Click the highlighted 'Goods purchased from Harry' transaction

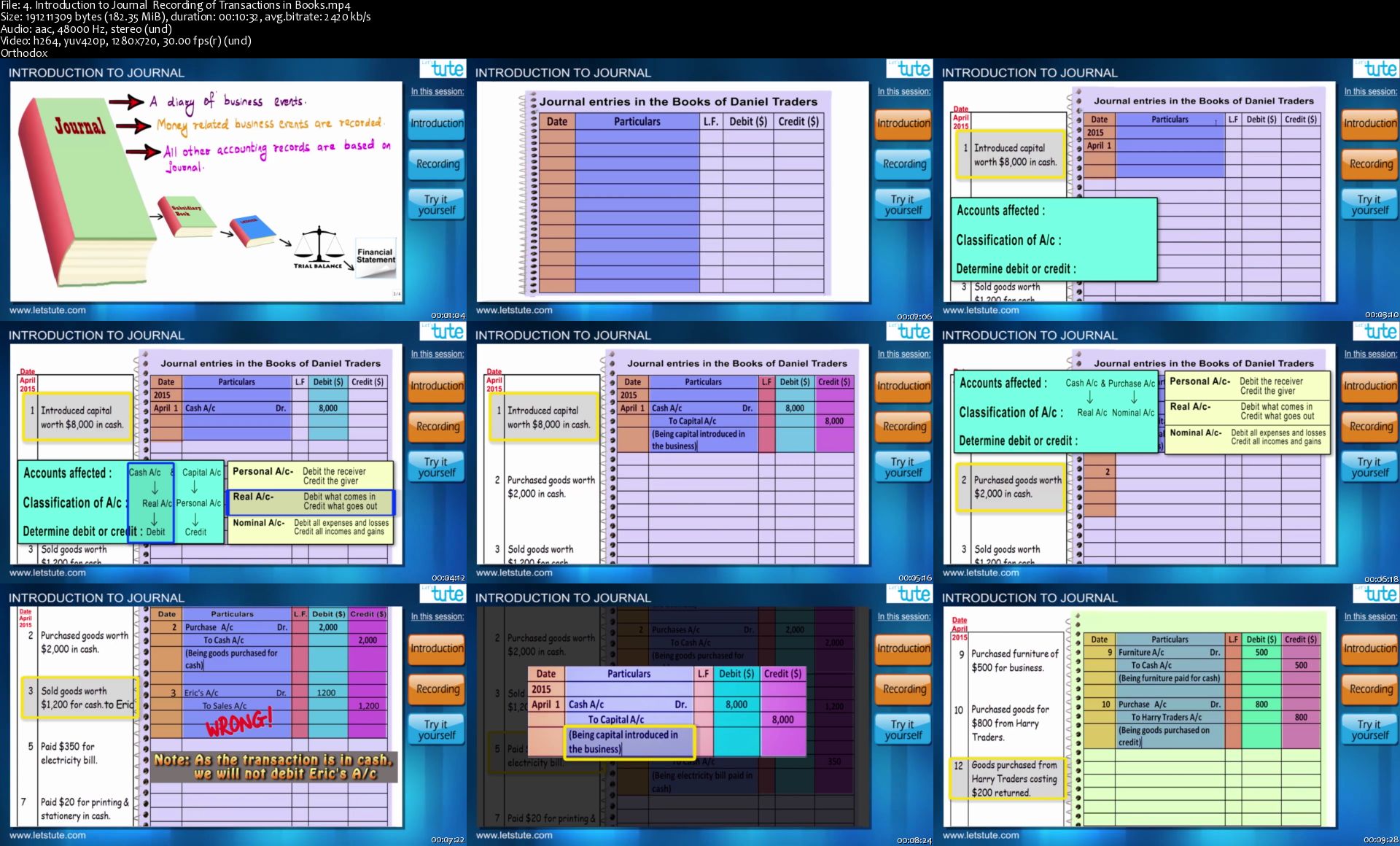click(1008, 779)
